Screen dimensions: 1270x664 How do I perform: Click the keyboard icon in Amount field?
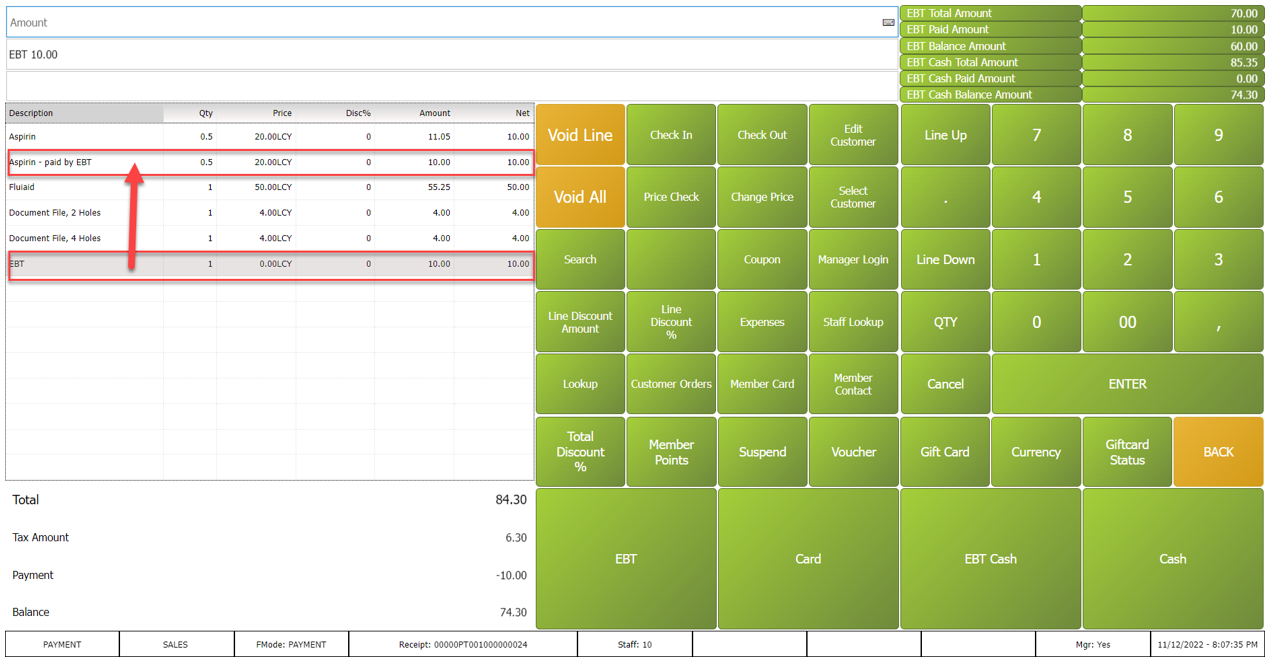pyautogui.click(x=888, y=22)
